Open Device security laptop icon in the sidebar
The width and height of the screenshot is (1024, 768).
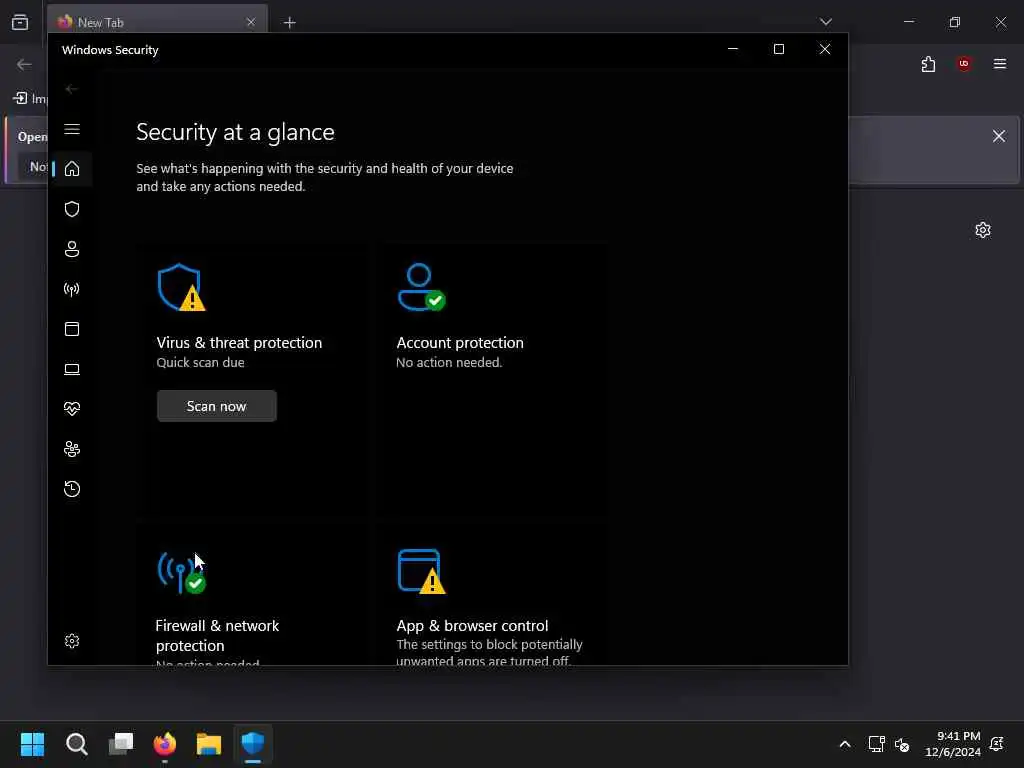point(72,370)
